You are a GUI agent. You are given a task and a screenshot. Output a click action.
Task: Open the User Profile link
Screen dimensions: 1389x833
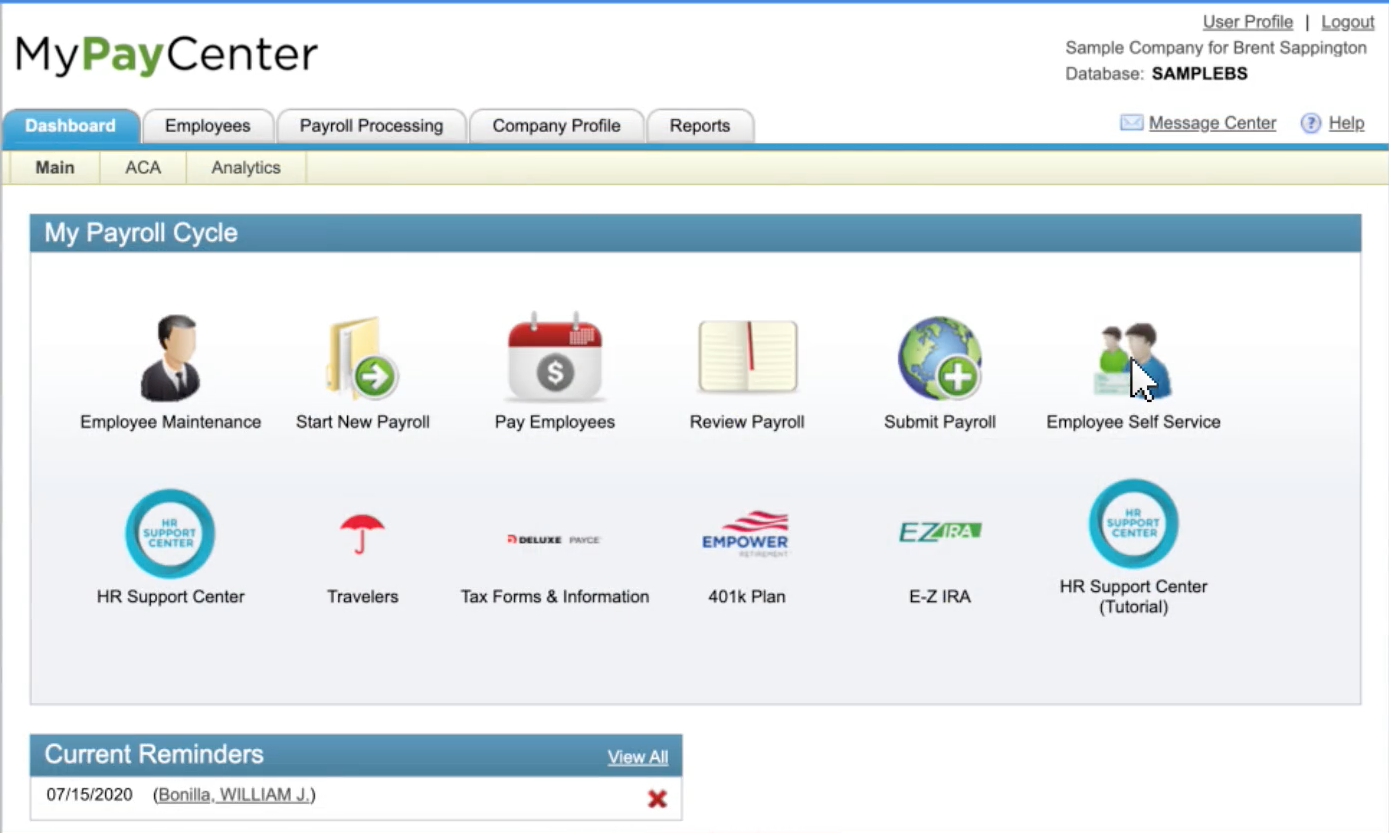[1248, 22]
